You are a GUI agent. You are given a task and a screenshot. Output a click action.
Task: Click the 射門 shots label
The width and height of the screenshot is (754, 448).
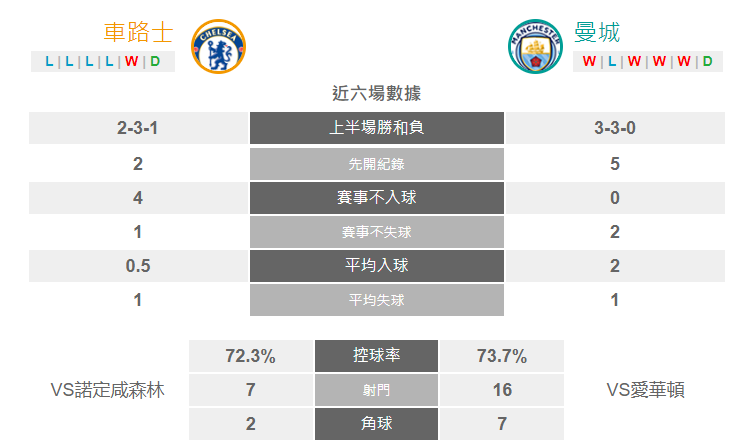coord(377,390)
